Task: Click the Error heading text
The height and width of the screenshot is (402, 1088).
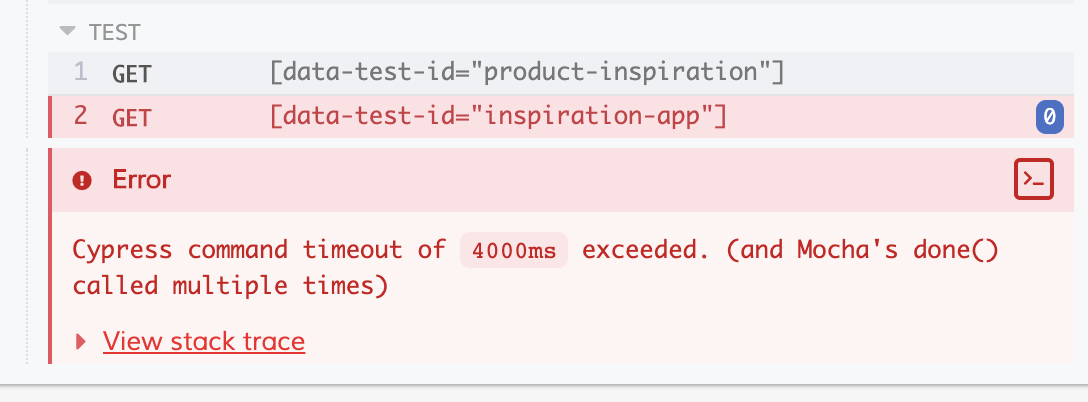Action: coord(142,180)
